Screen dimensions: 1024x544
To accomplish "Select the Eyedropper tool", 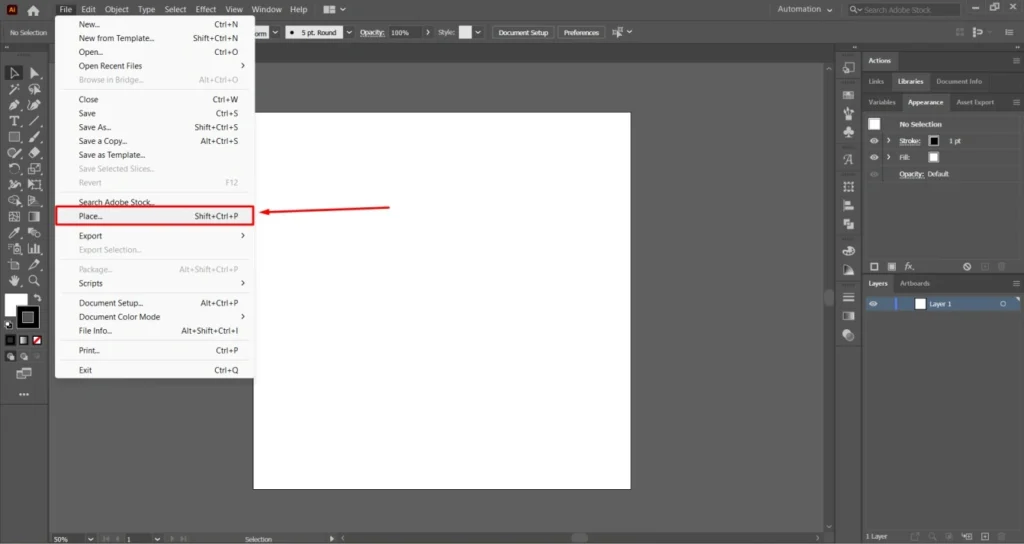I will pos(14,232).
